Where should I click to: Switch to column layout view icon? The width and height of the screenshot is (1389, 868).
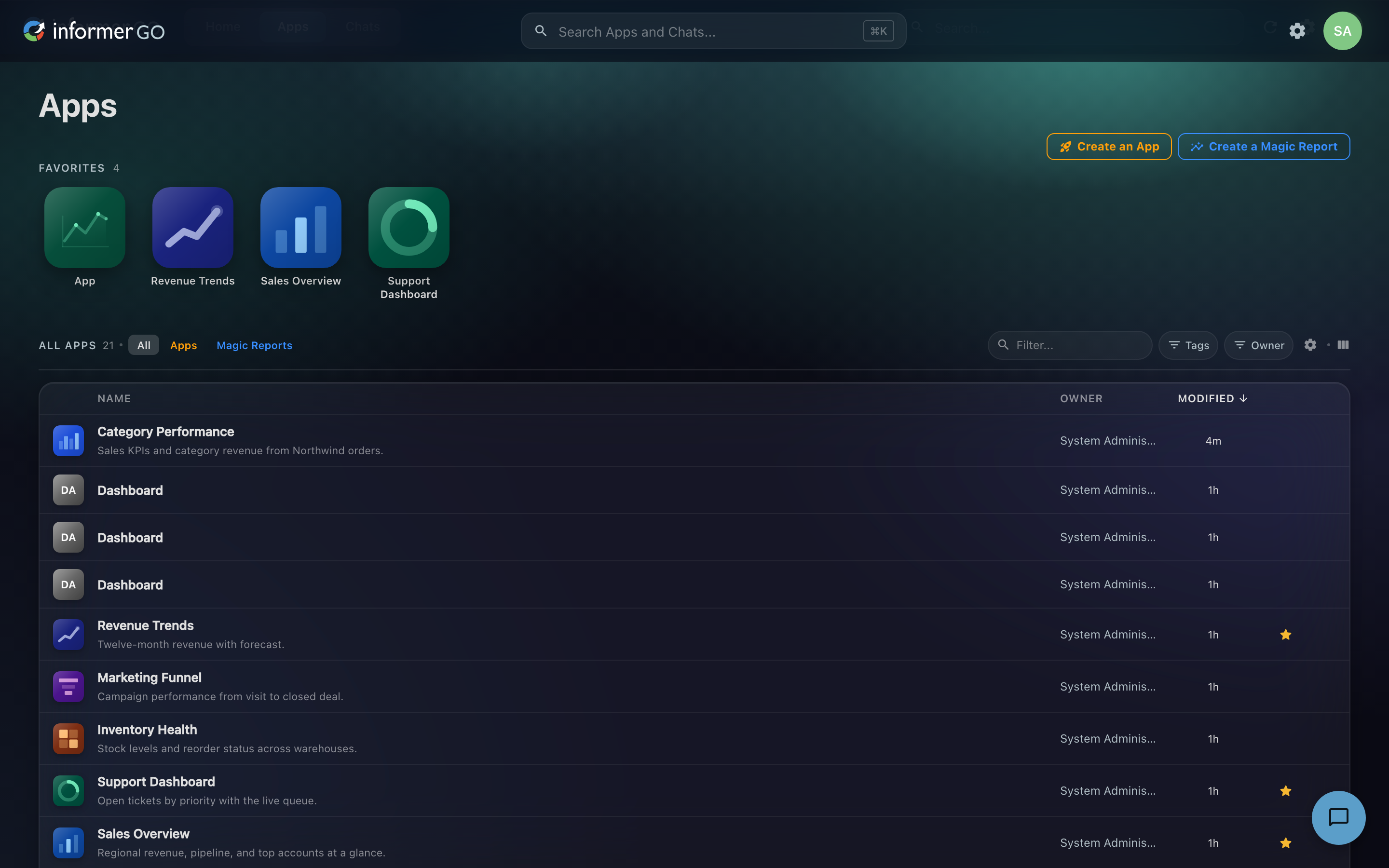click(x=1343, y=345)
